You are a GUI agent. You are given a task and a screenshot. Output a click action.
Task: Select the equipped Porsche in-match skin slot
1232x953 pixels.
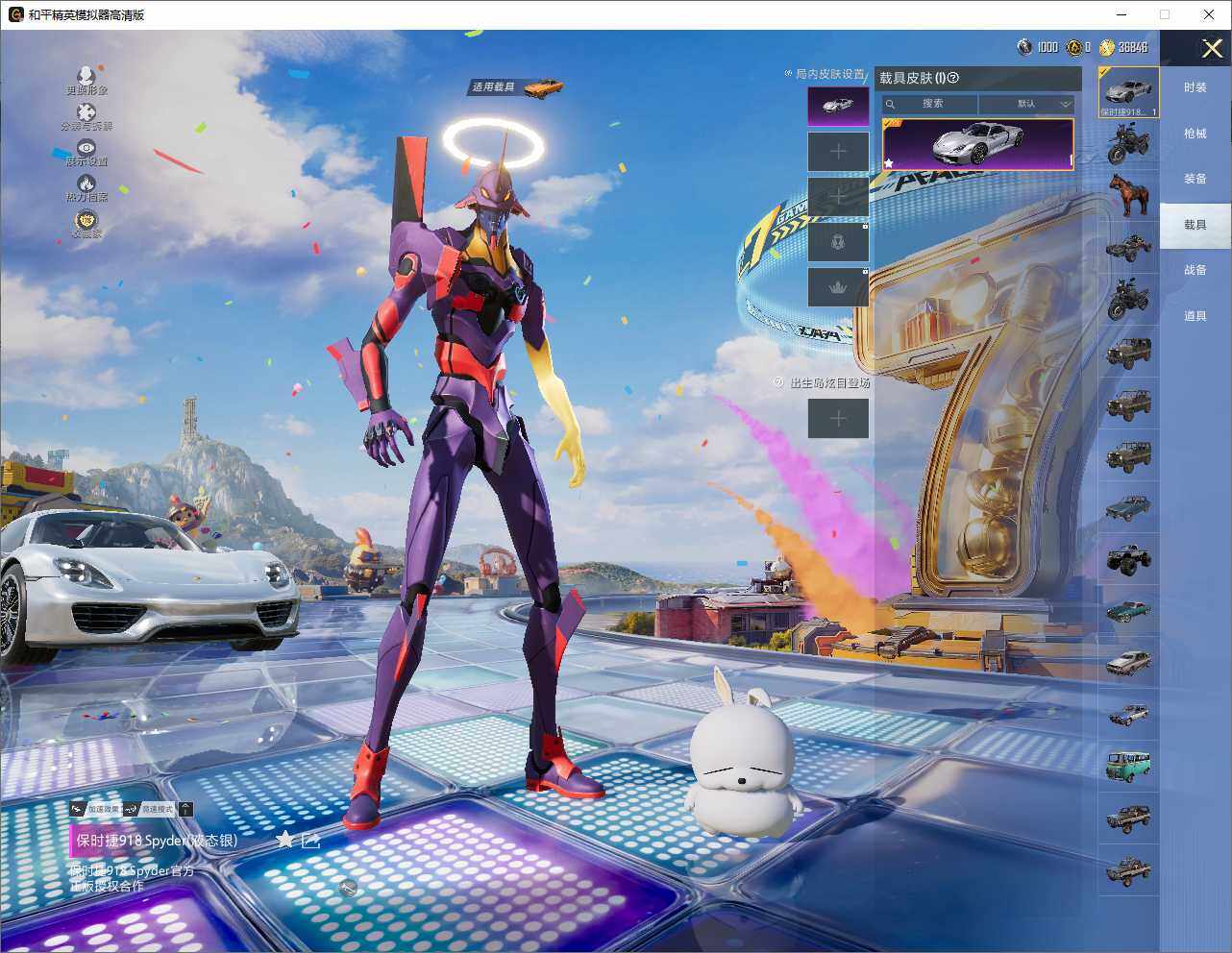838,107
